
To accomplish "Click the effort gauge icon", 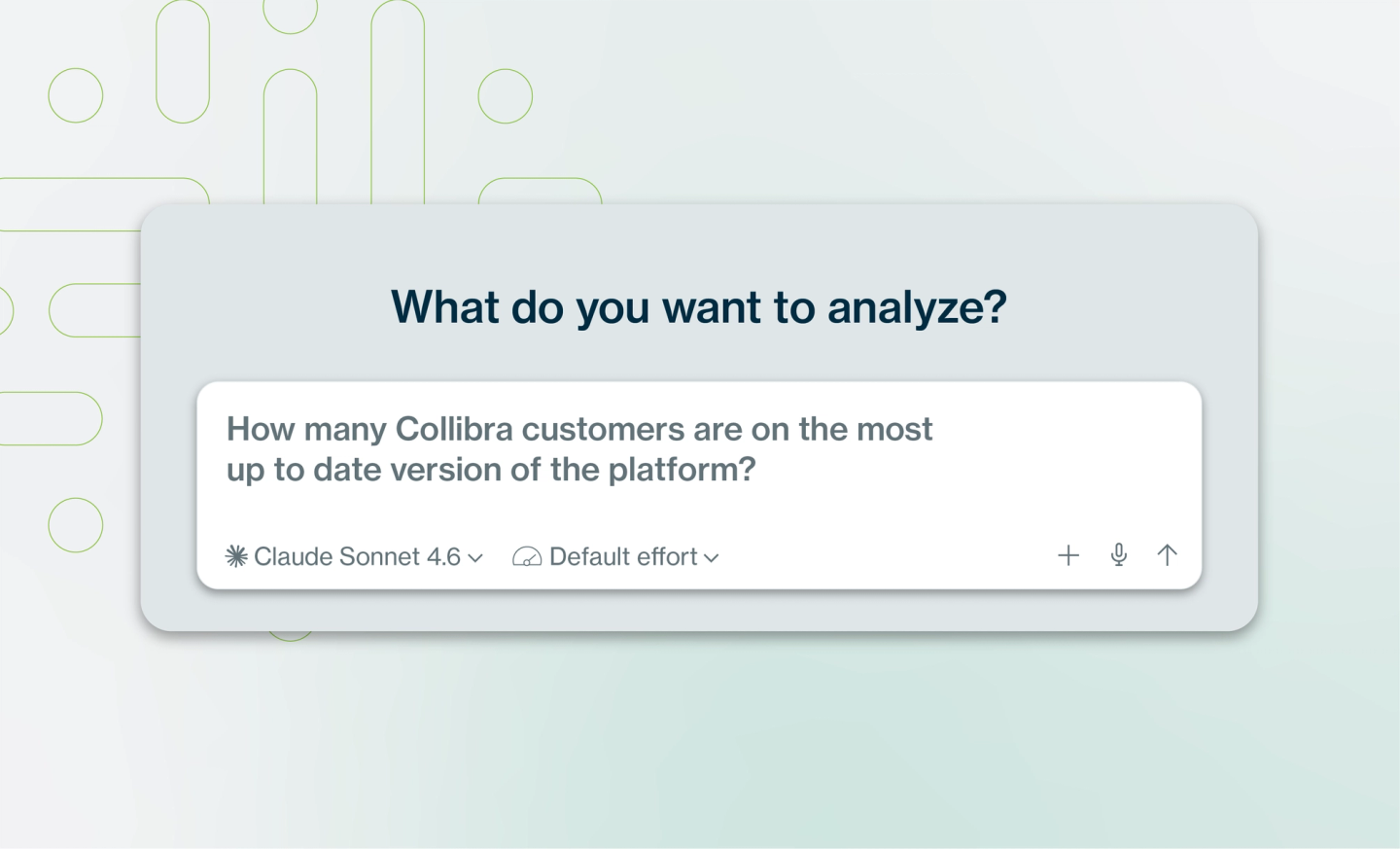I will [527, 557].
